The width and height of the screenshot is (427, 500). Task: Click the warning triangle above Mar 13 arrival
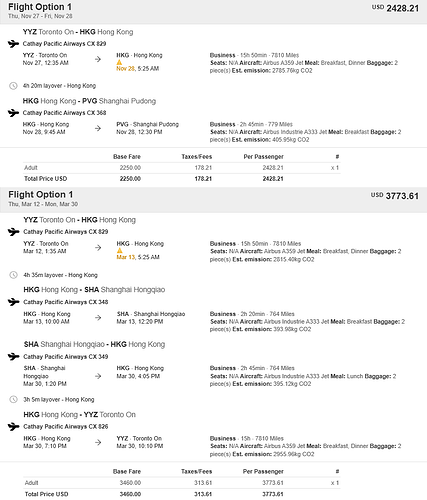[120, 251]
